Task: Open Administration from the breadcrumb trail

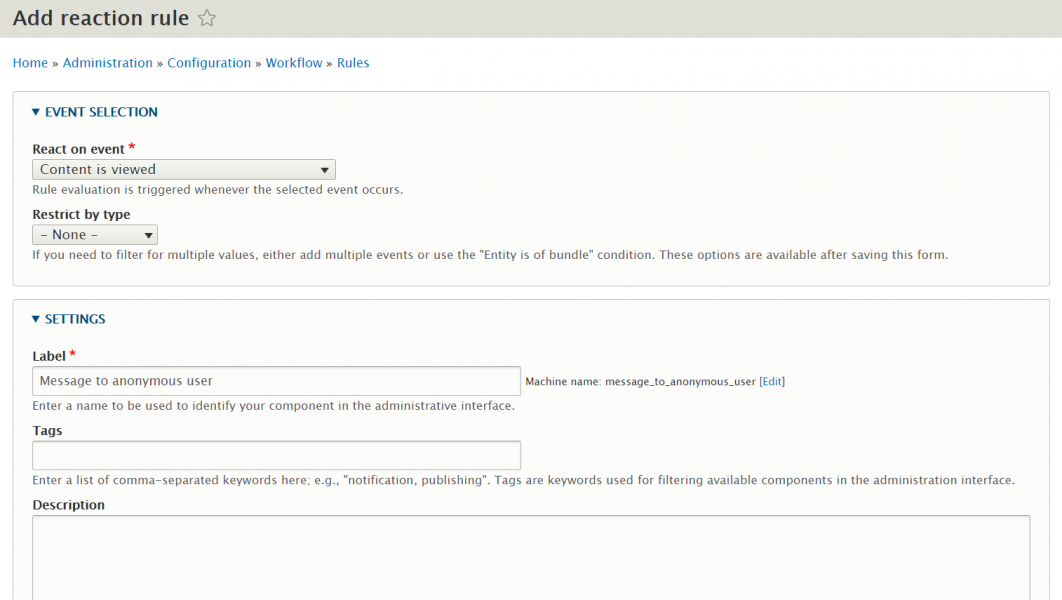Action: (107, 62)
